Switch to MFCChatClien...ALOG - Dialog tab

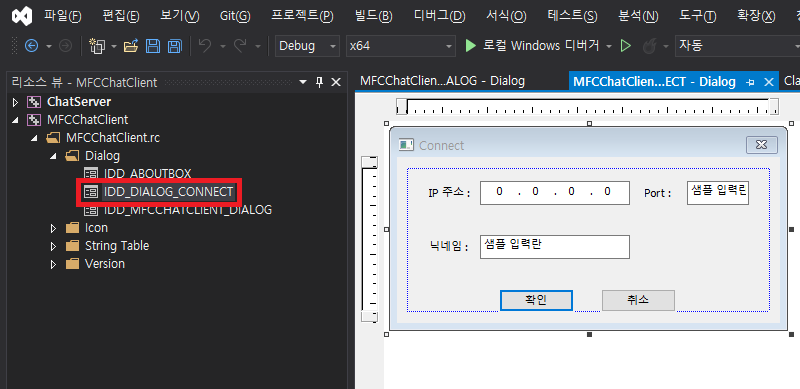point(442,81)
